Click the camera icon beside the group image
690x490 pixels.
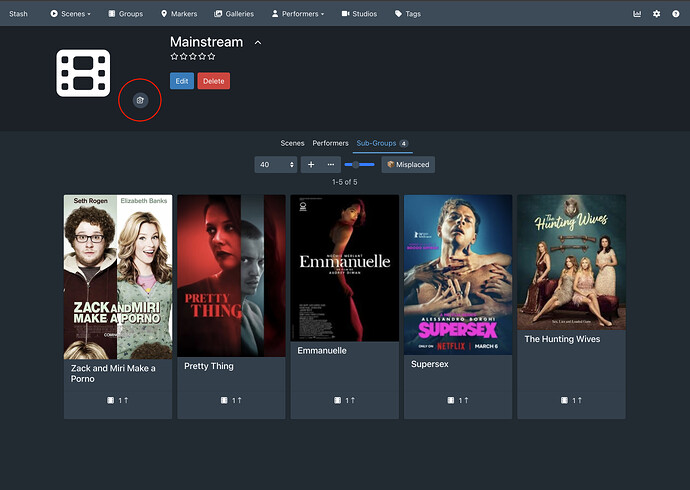click(140, 100)
